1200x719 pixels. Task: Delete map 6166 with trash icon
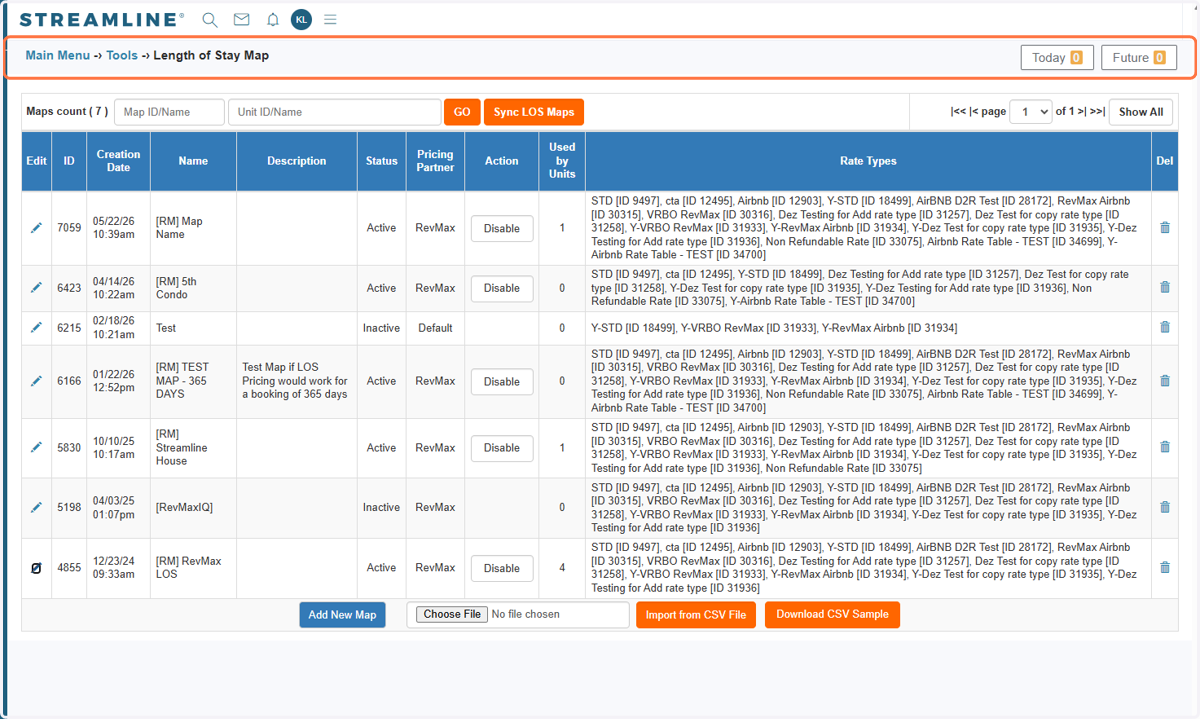pos(1164,381)
